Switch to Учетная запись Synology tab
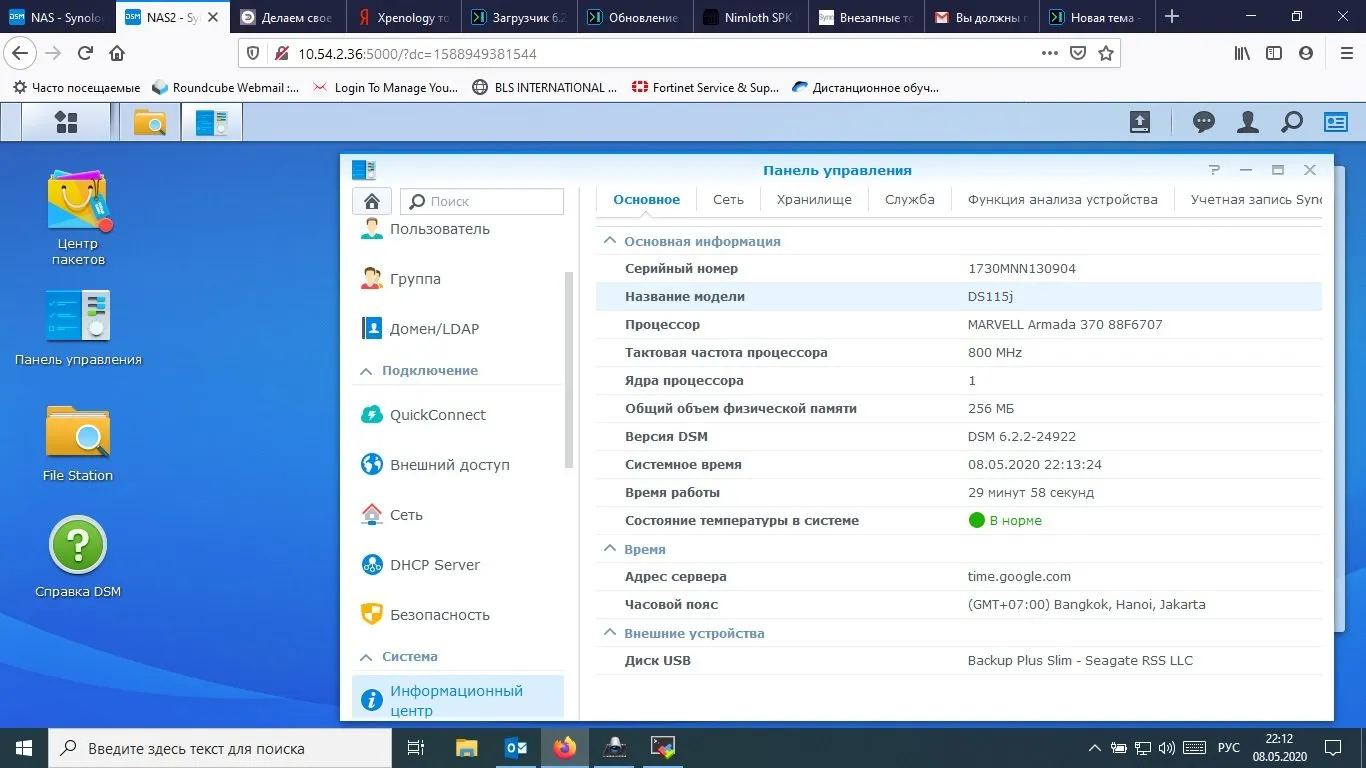1366x768 pixels. click(x=1257, y=199)
